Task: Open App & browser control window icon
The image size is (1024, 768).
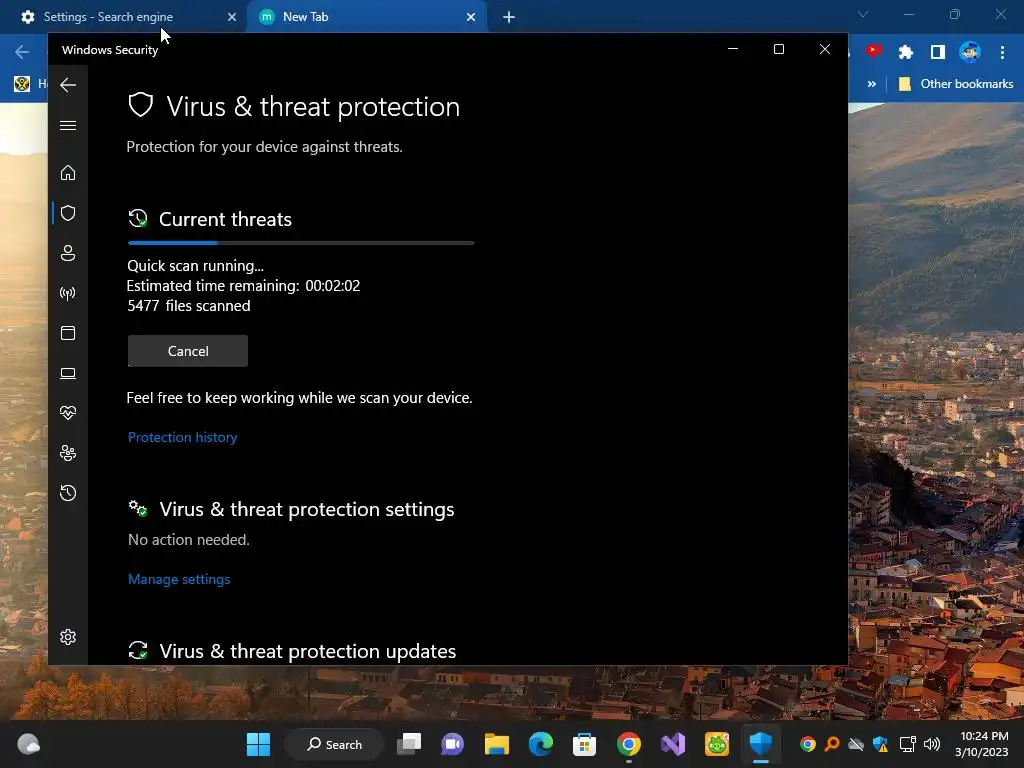Action: 68,333
